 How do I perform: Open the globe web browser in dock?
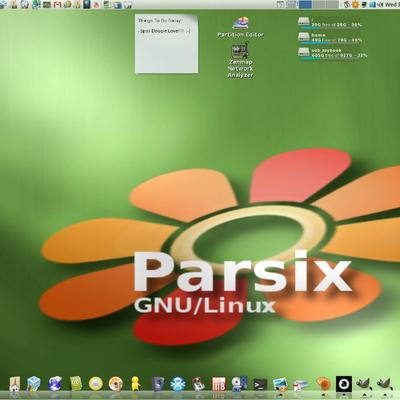point(55,384)
